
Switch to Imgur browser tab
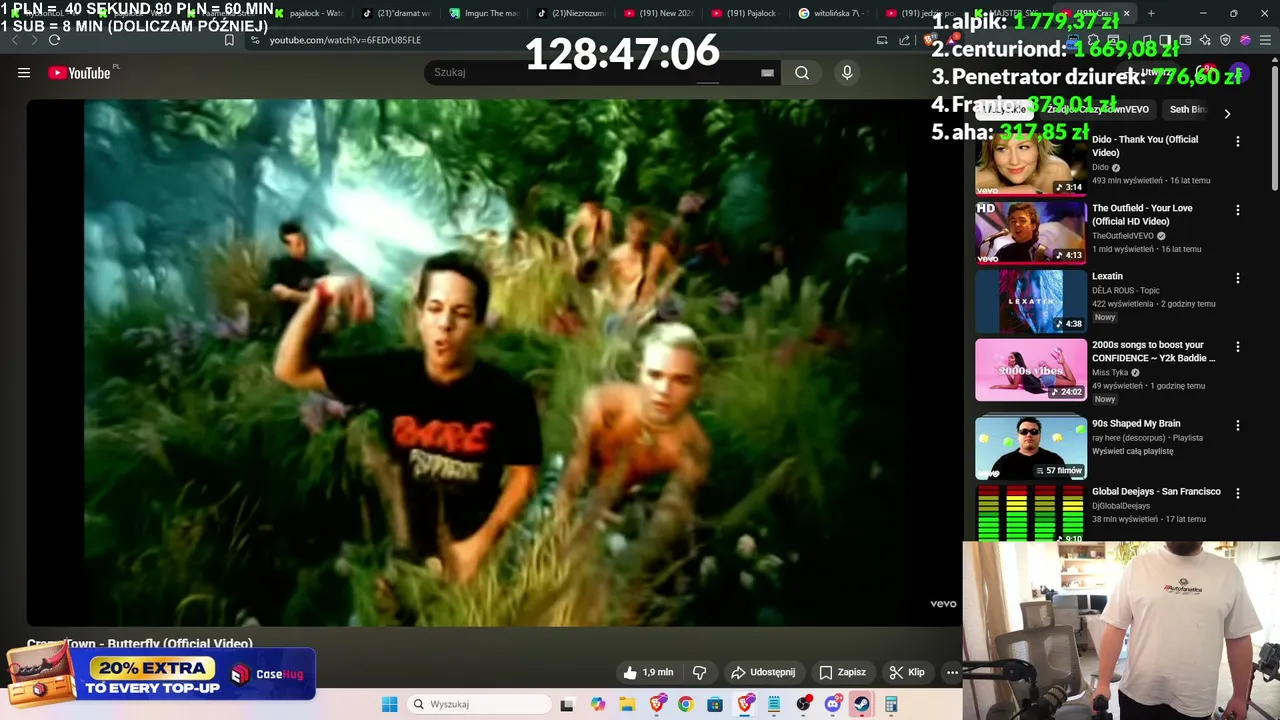pos(484,14)
